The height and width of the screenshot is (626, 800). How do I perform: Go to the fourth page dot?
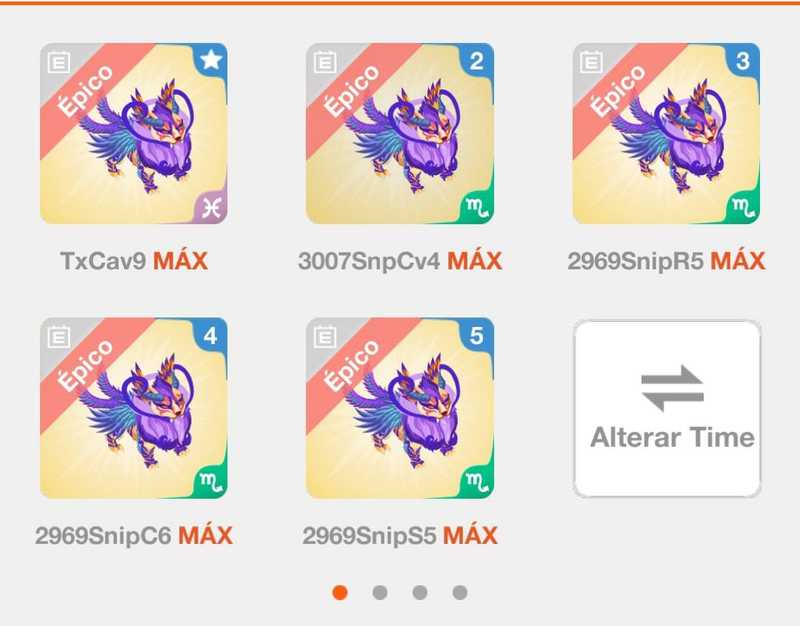pyautogui.click(x=460, y=592)
